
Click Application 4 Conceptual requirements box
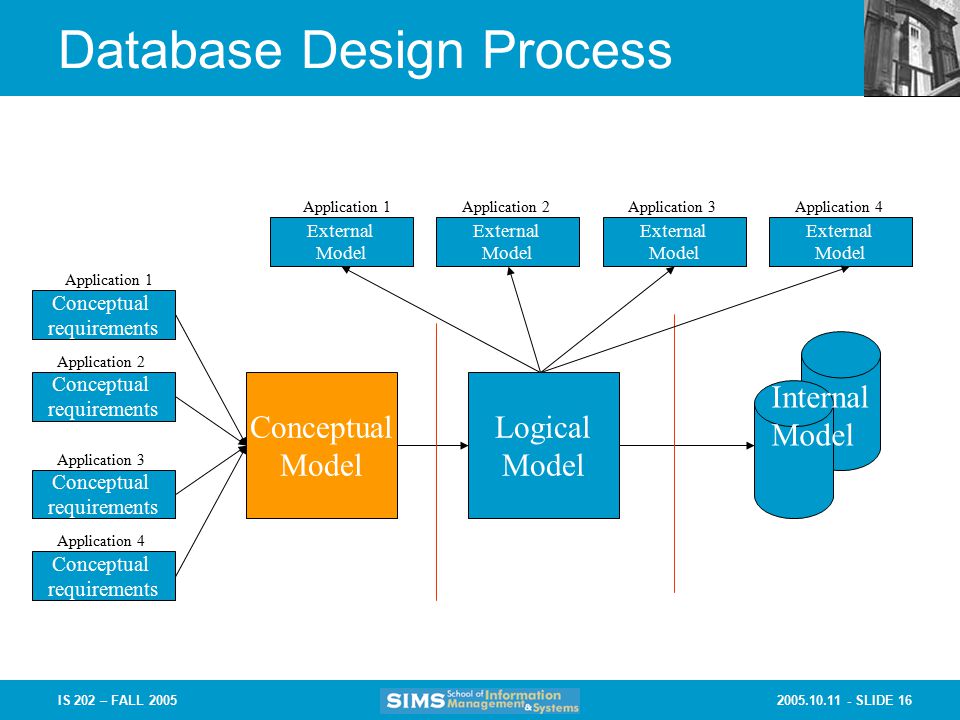click(x=104, y=576)
